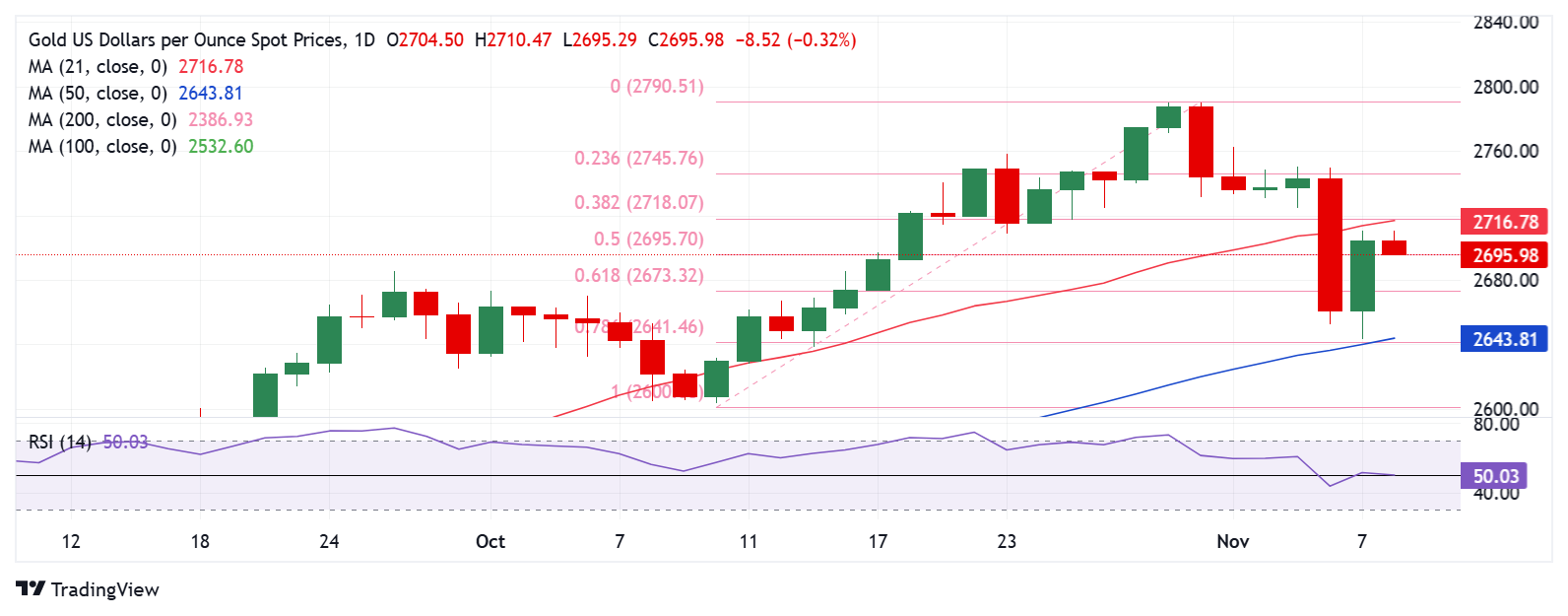Viewport: 1568px width, 616px height.
Task: Click the purple 50.03 RSI value tag
Action: 1494,476
